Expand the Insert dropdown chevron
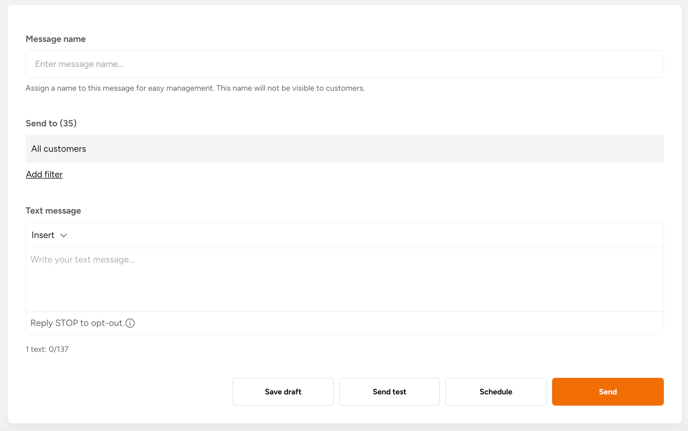The height and width of the screenshot is (431, 688). tap(64, 236)
